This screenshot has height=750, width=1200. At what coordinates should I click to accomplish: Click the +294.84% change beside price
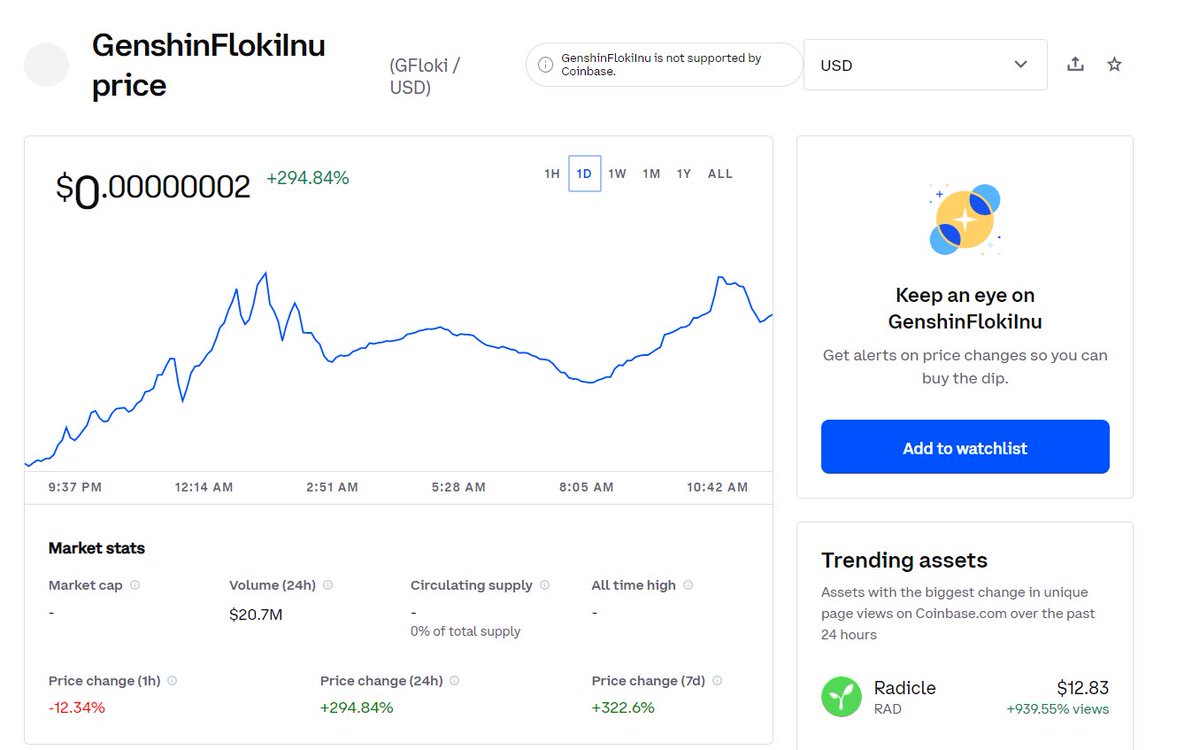pos(307,178)
